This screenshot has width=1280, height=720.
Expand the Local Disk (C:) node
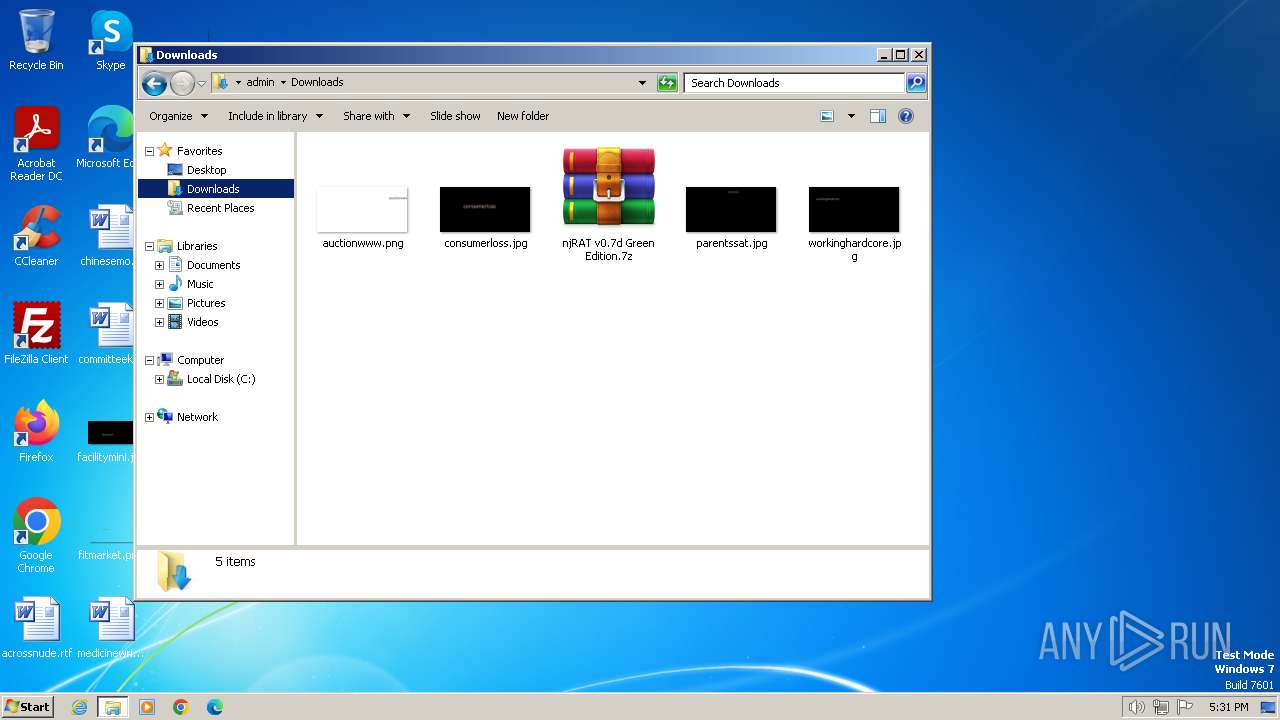click(159, 379)
